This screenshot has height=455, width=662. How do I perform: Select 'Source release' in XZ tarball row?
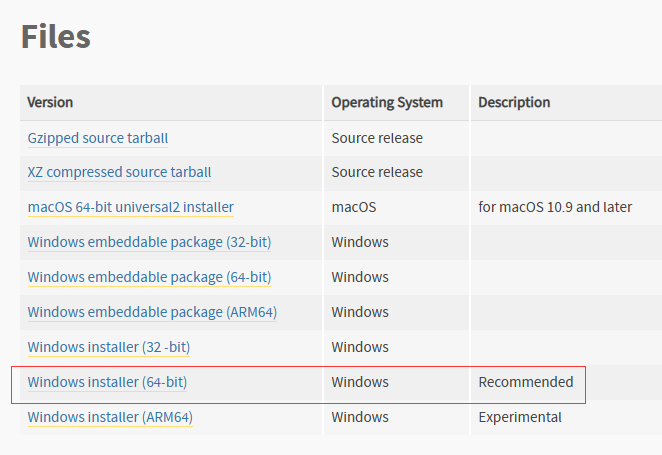(x=377, y=172)
